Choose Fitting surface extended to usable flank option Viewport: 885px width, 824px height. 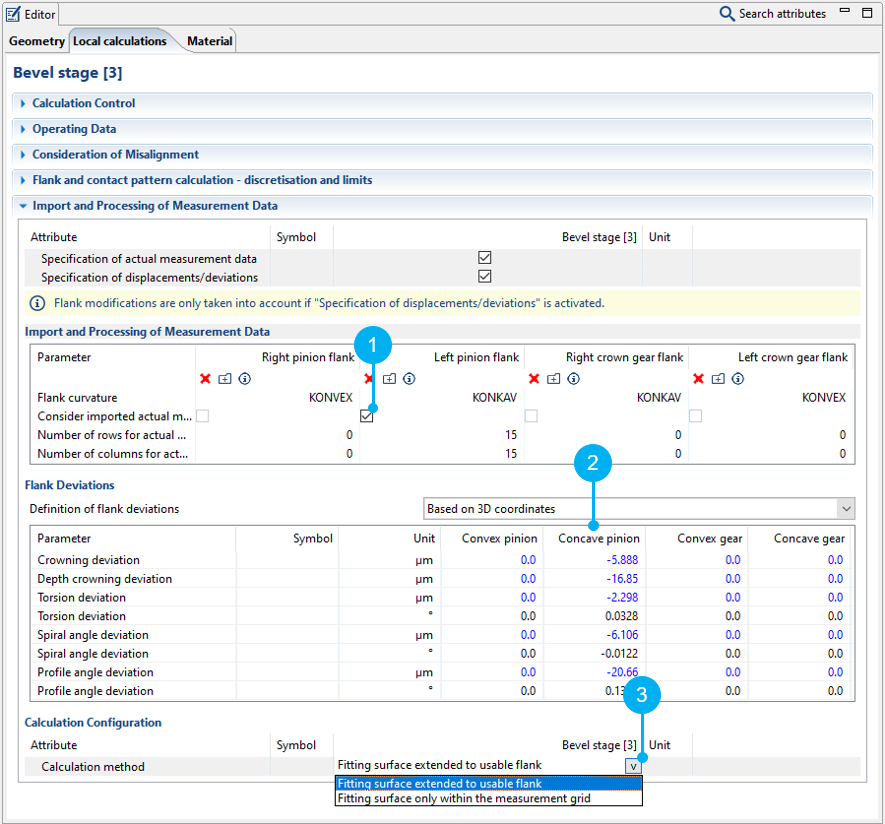point(440,784)
